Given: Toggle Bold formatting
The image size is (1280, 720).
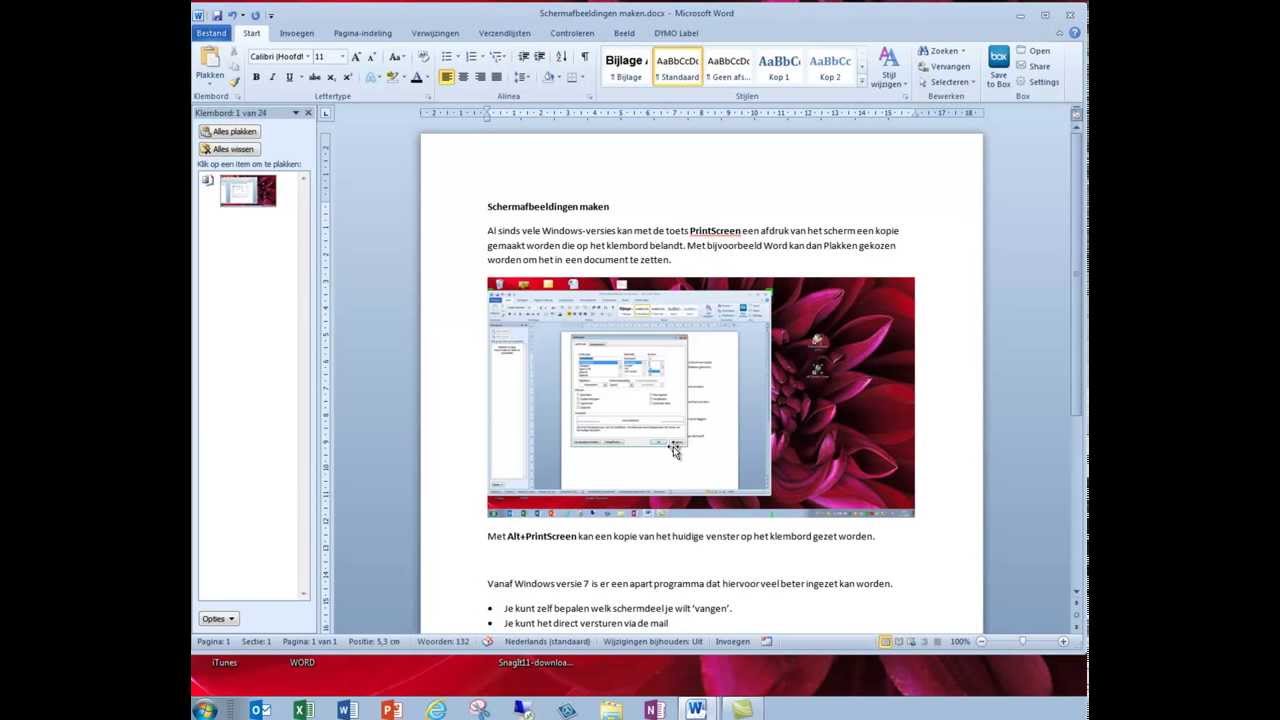Looking at the screenshot, I should pos(256,77).
